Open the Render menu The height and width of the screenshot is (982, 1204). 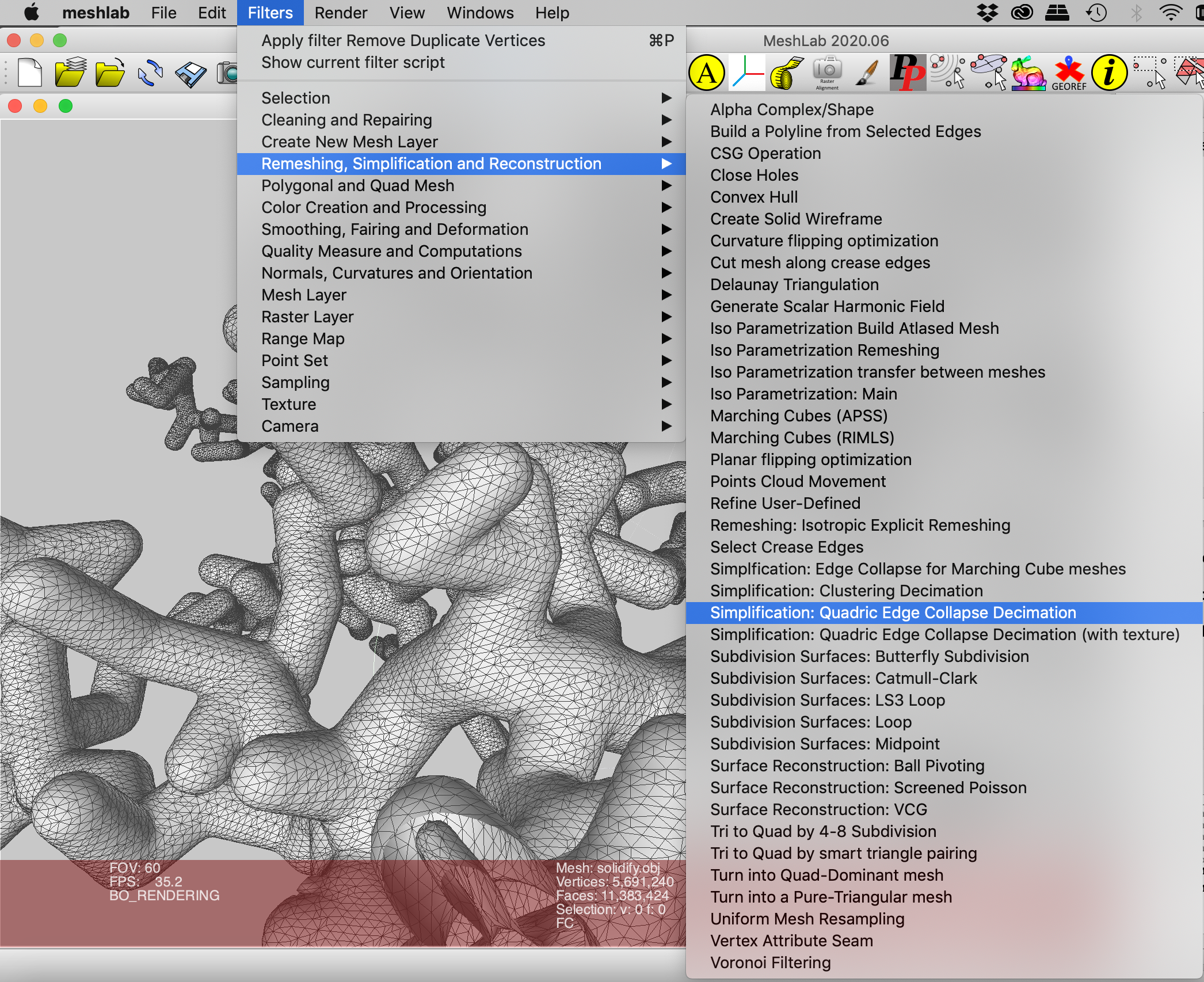tap(340, 13)
